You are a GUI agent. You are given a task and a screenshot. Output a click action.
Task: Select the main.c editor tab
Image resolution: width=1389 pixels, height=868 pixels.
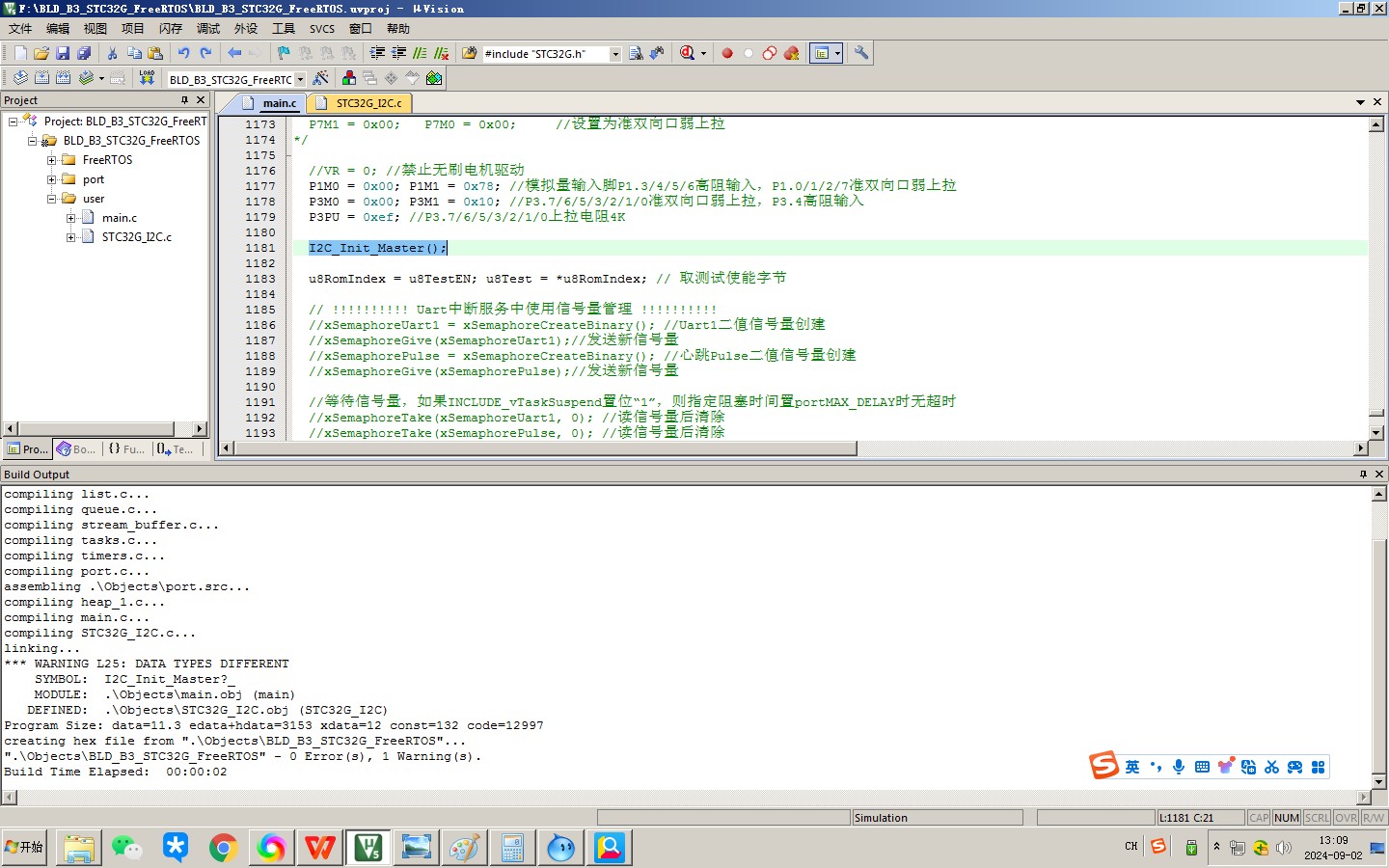(271, 103)
